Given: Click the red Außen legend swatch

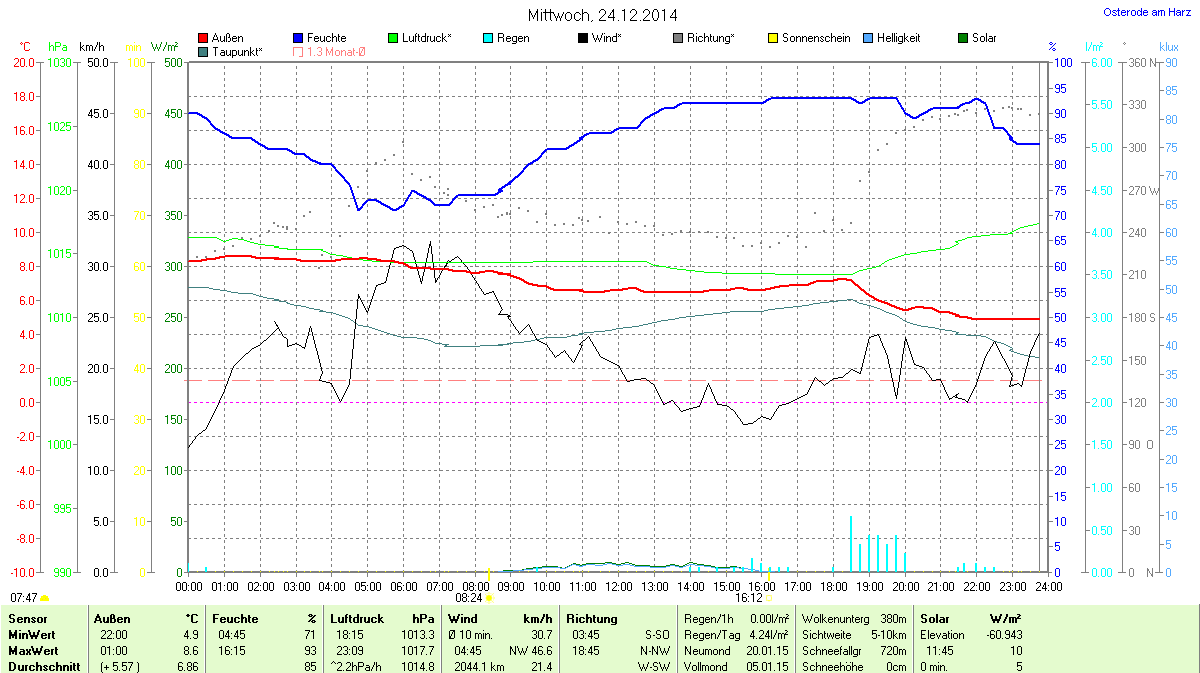Looking at the screenshot, I should [204, 38].
